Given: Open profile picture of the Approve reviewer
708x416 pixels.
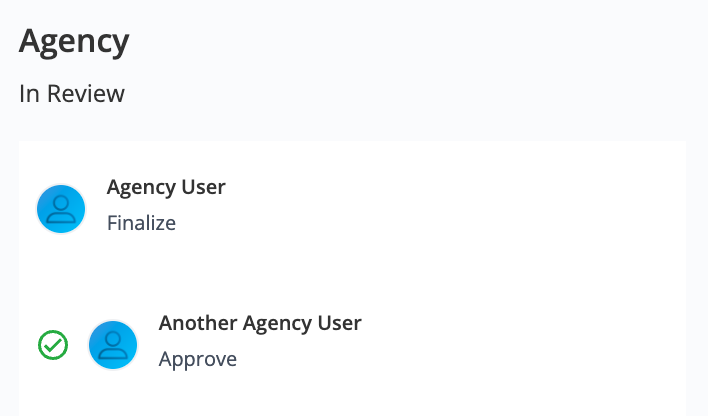Looking at the screenshot, I should point(113,345).
